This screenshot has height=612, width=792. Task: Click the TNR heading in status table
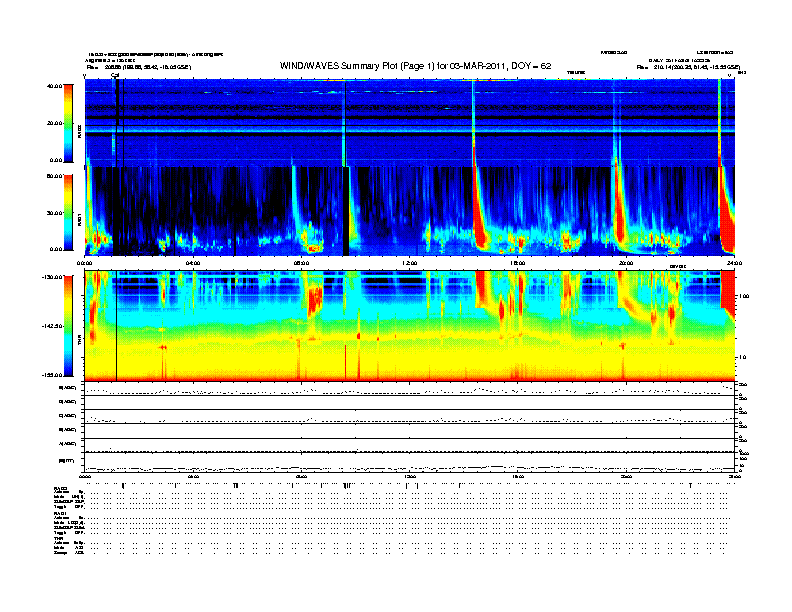tap(58, 538)
